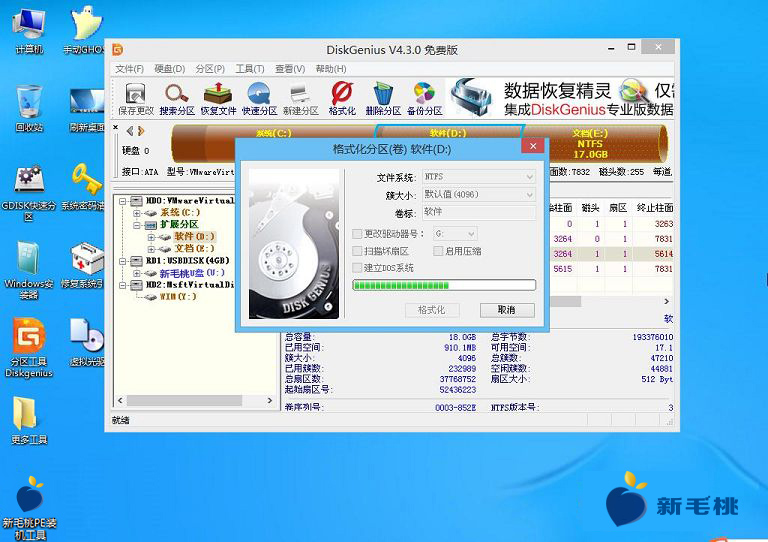The height and width of the screenshot is (542, 768).
Task: Launch Diskgenius partition tool desktop icon
Action: 29,348
